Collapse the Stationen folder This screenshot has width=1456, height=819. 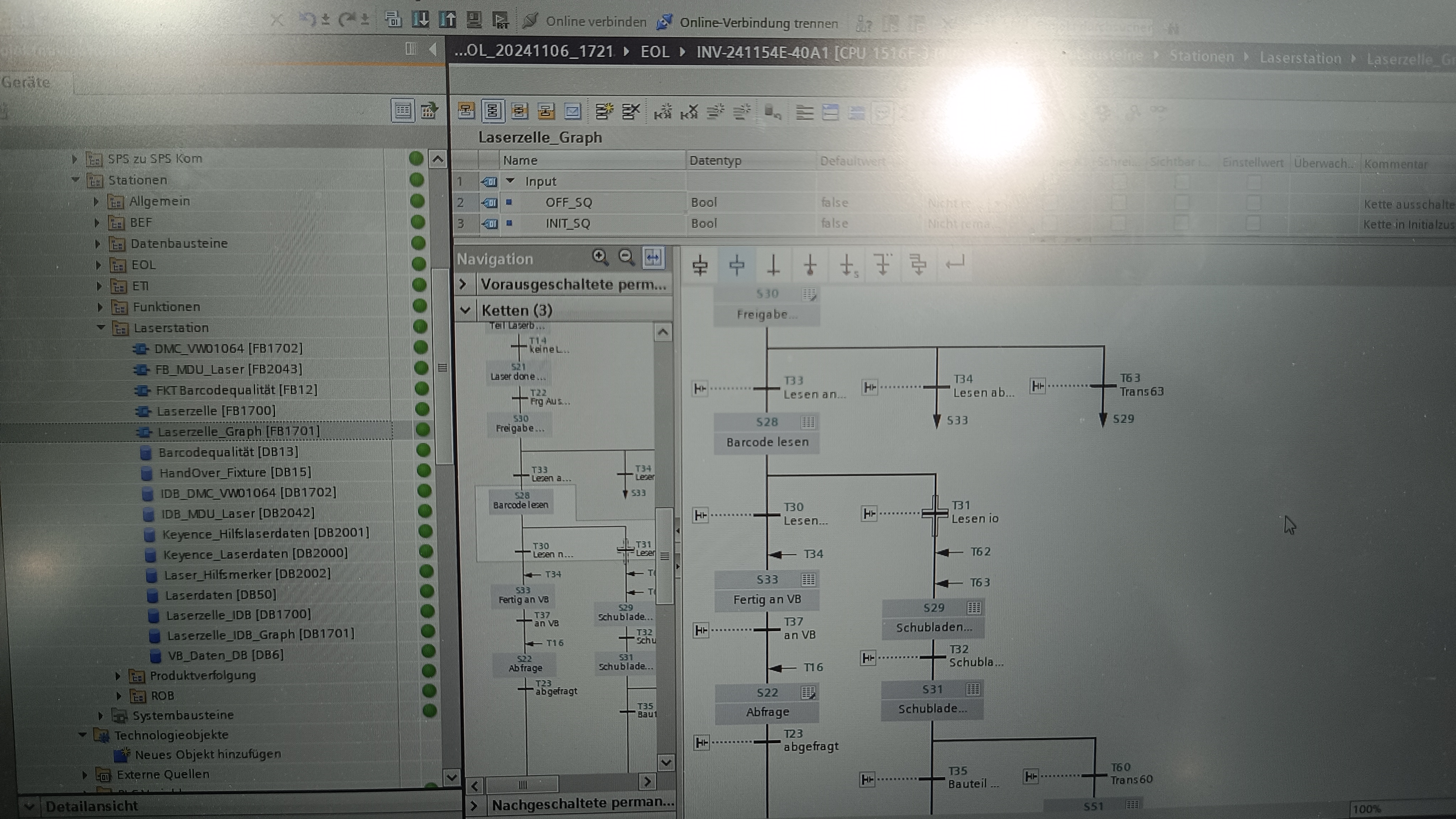(75, 180)
